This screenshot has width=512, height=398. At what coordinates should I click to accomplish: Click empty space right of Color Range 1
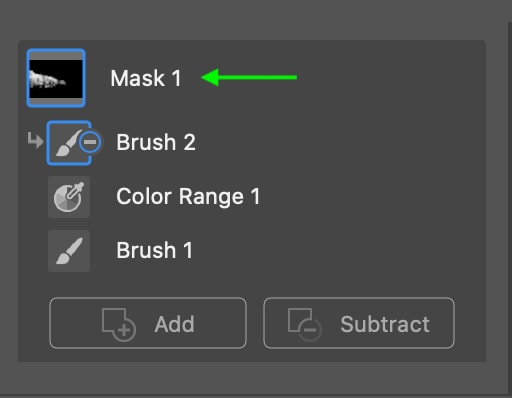tap(370, 197)
